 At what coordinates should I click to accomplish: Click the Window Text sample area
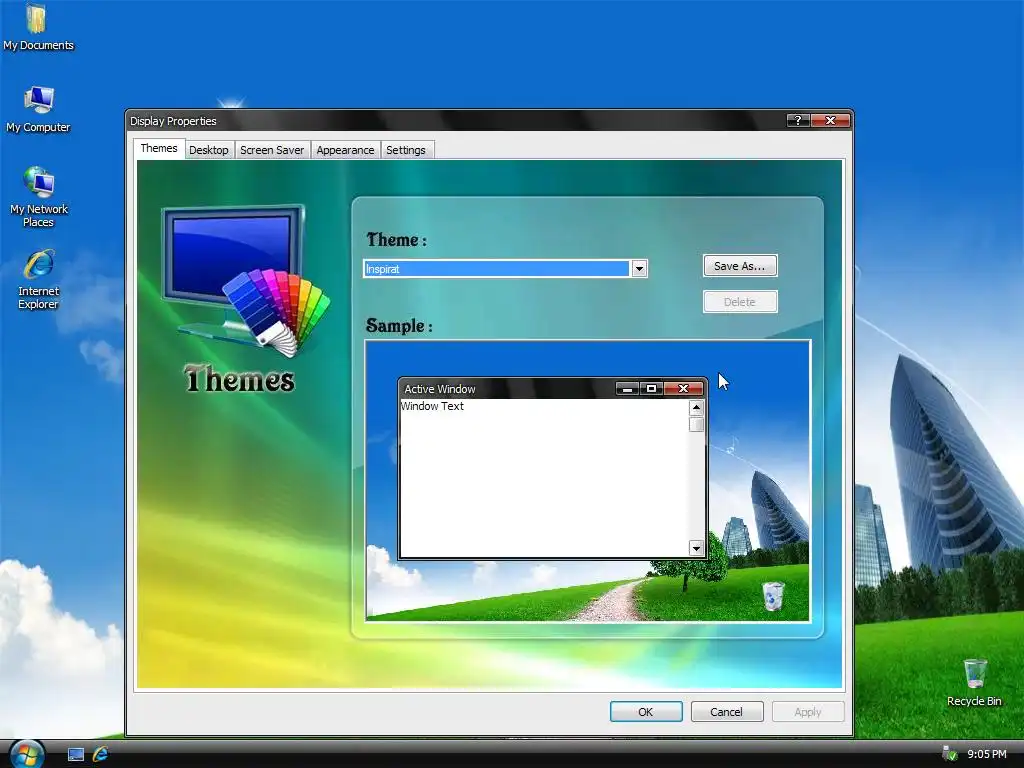pyautogui.click(x=543, y=478)
